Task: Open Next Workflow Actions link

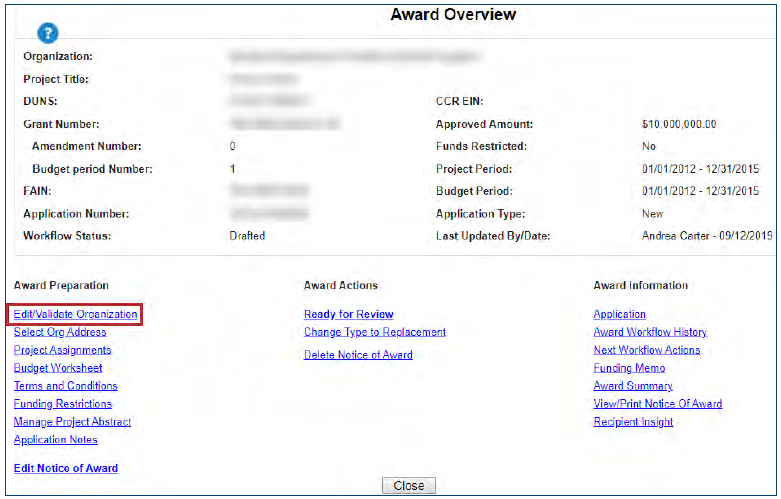Action: [x=647, y=350]
